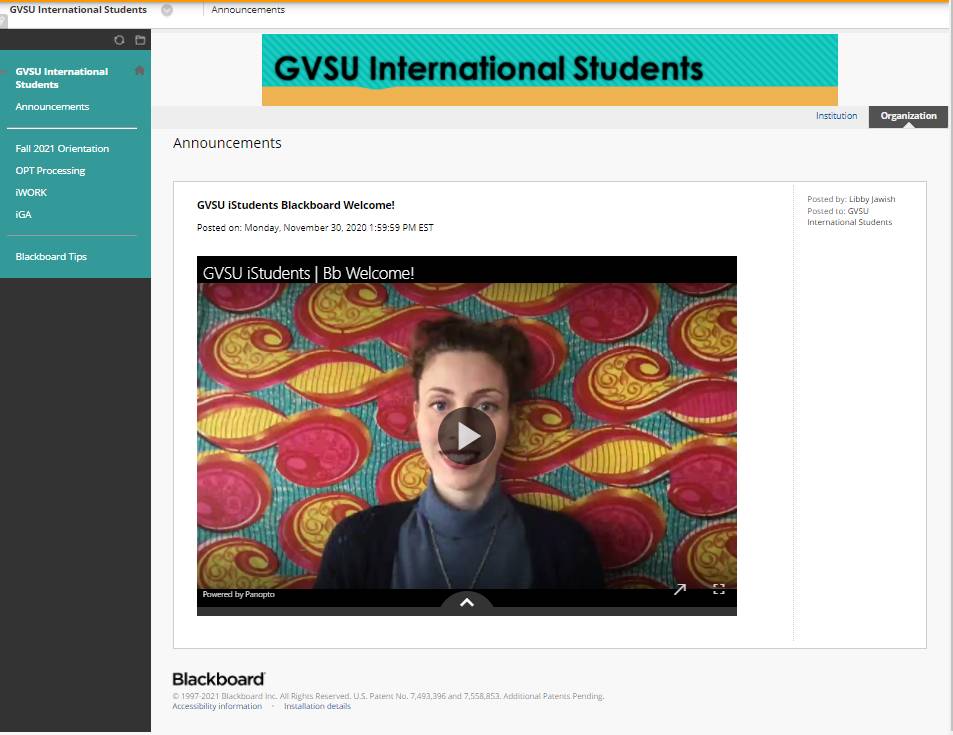This screenshot has height=735, width=953.
Task: Click the GVSU International Students banner image
Action: point(549,69)
